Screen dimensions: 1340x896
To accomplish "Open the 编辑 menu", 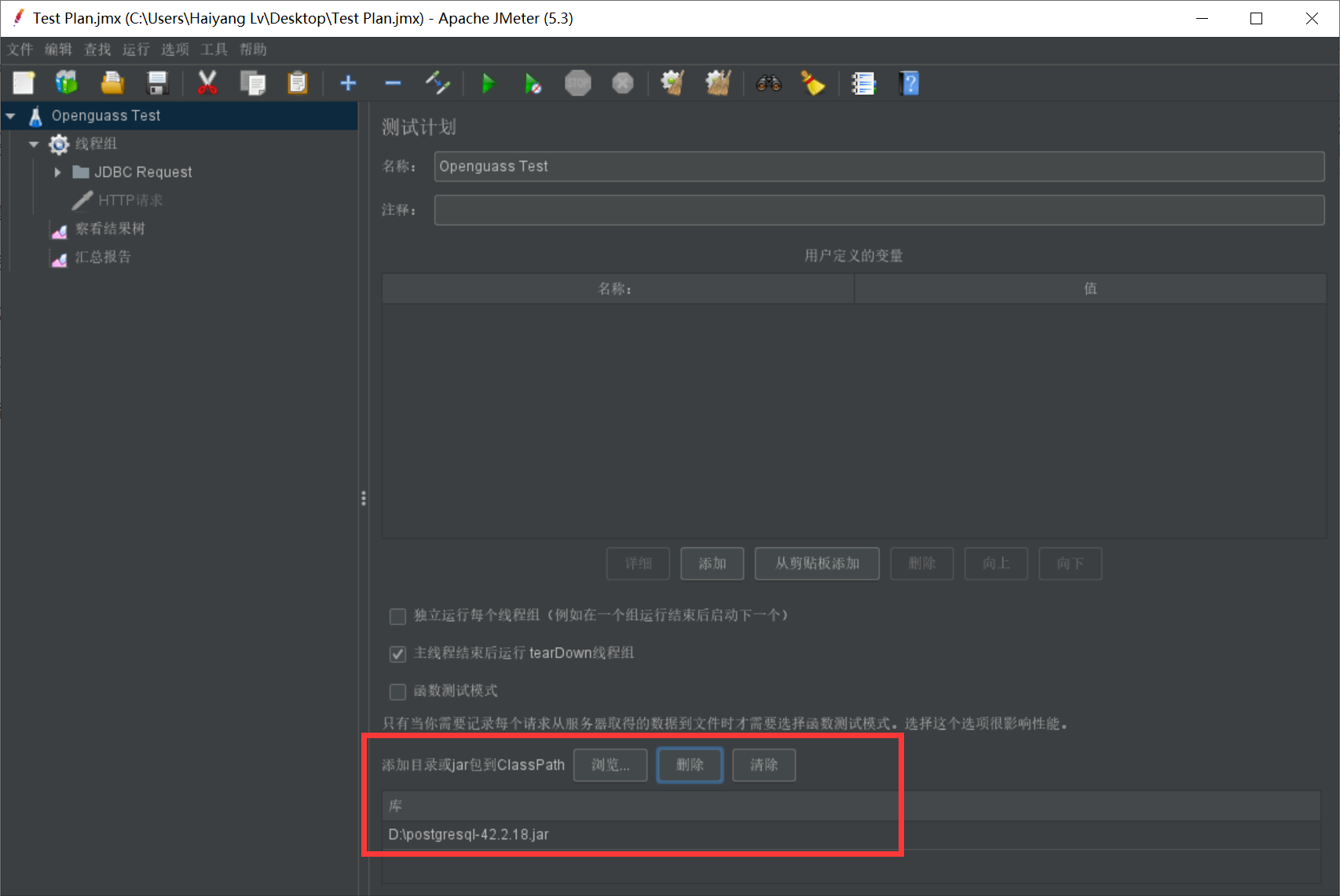I will (59, 49).
